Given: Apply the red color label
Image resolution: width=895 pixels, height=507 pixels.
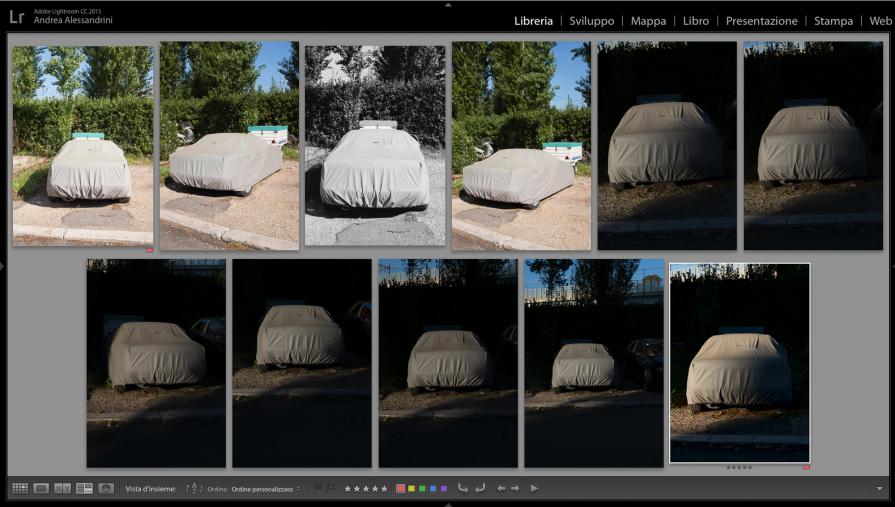Looking at the screenshot, I should pyautogui.click(x=401, y=488).
